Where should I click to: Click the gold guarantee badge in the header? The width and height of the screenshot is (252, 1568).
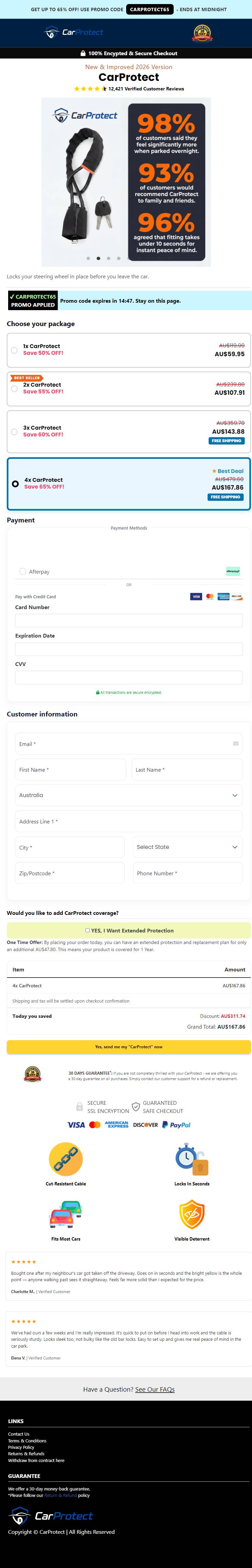point(202,33)
